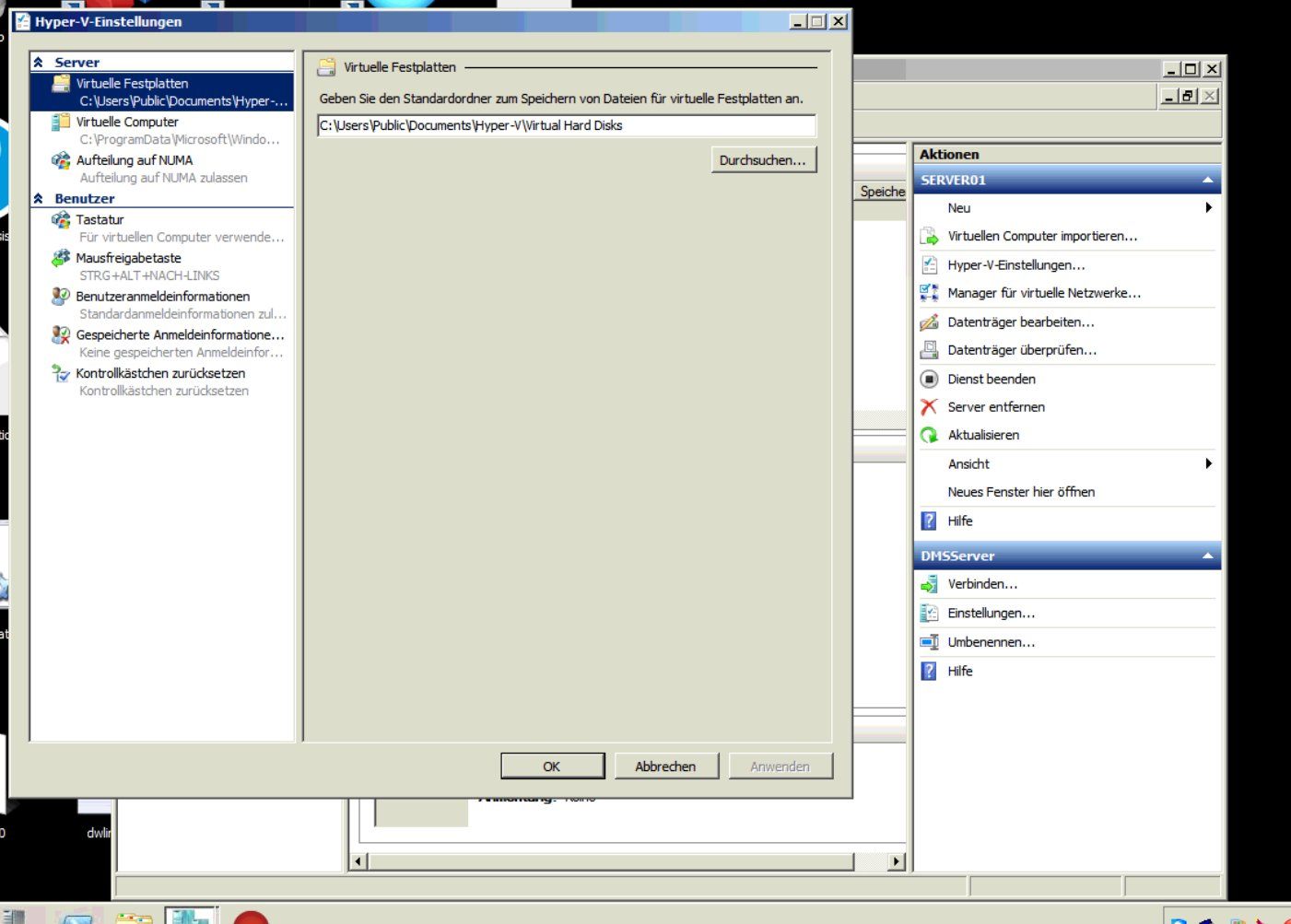This screenshot has height=924, width=1291.
Task: Collapse the Server section in settings tree
Action: click(x=39, y=63)
